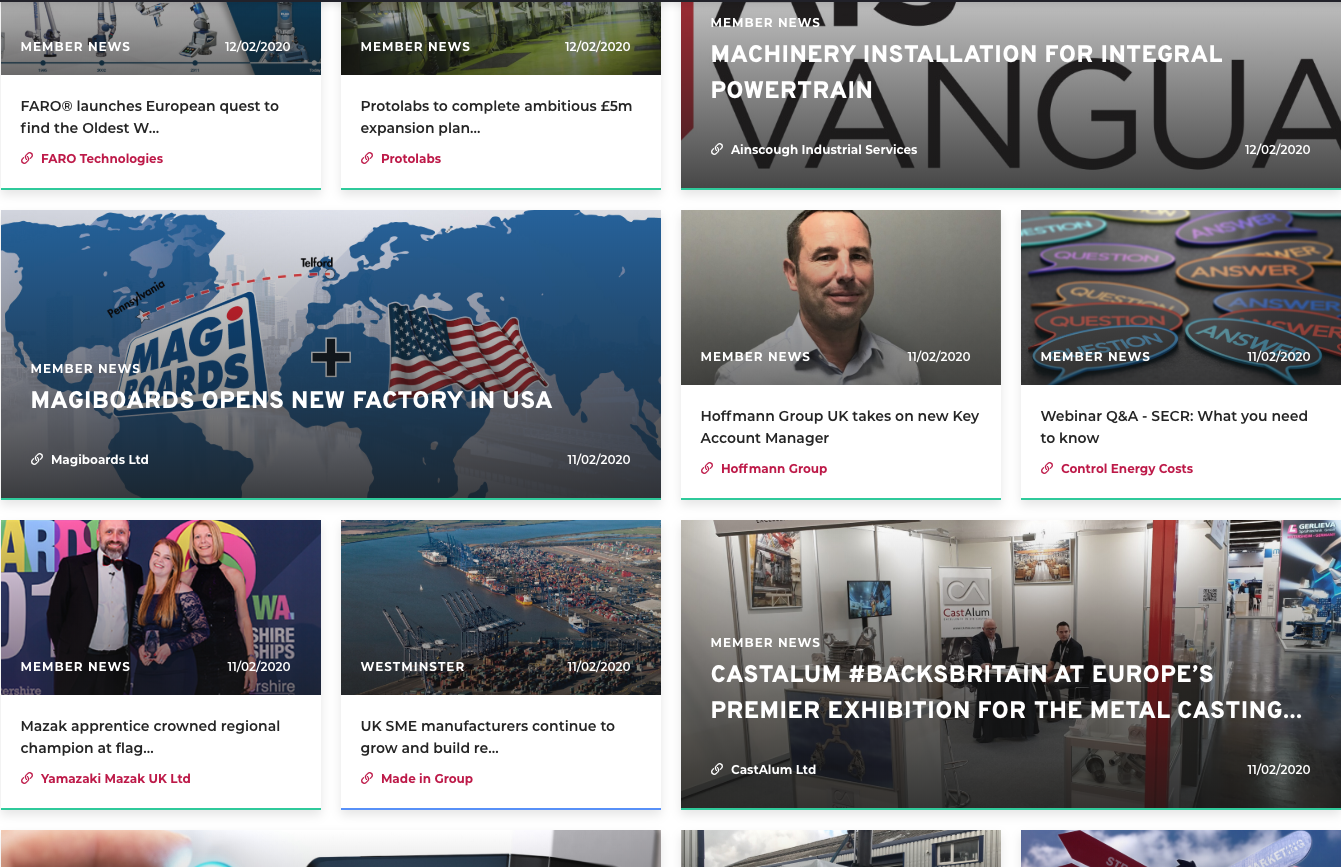
Task: Click link icon beside FARO Technologies
Action: (x=27, y=158)
